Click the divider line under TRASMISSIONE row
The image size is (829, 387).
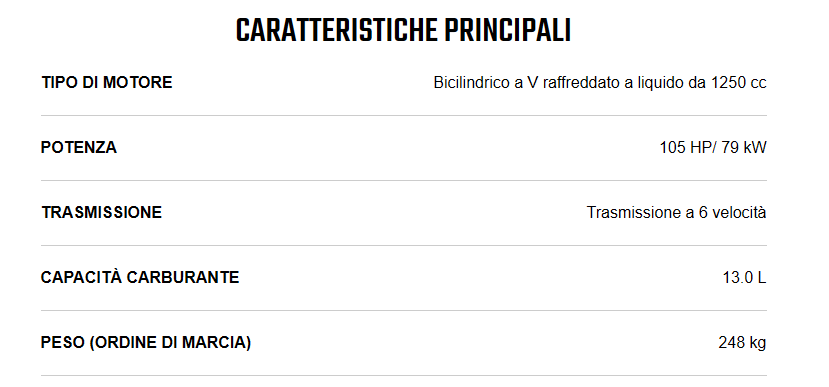[x=404, y=245]
